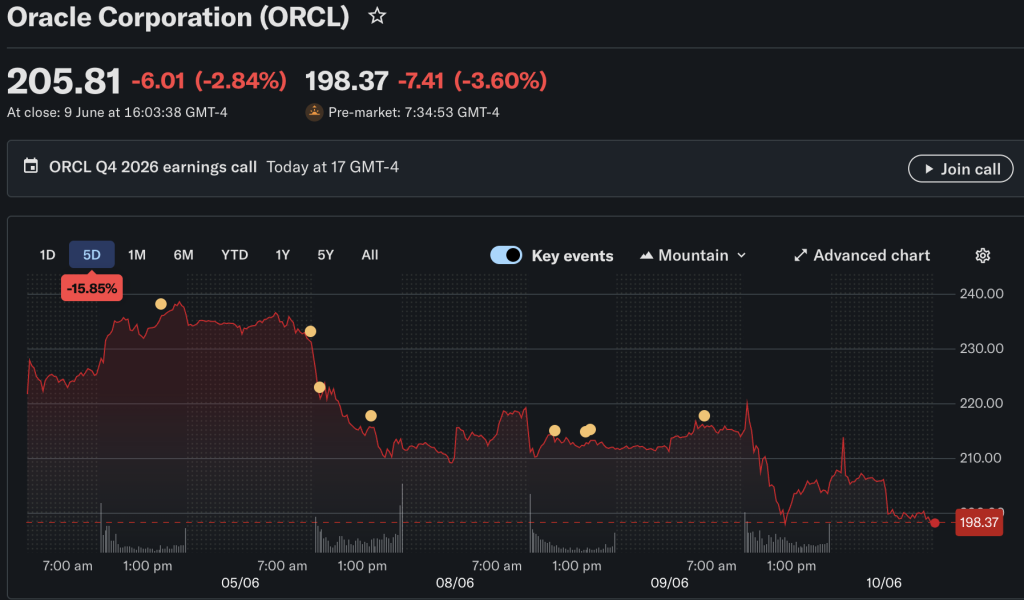1024x600 pixels.
Task: Show the All time range
Action: click(x=370, y=255)
